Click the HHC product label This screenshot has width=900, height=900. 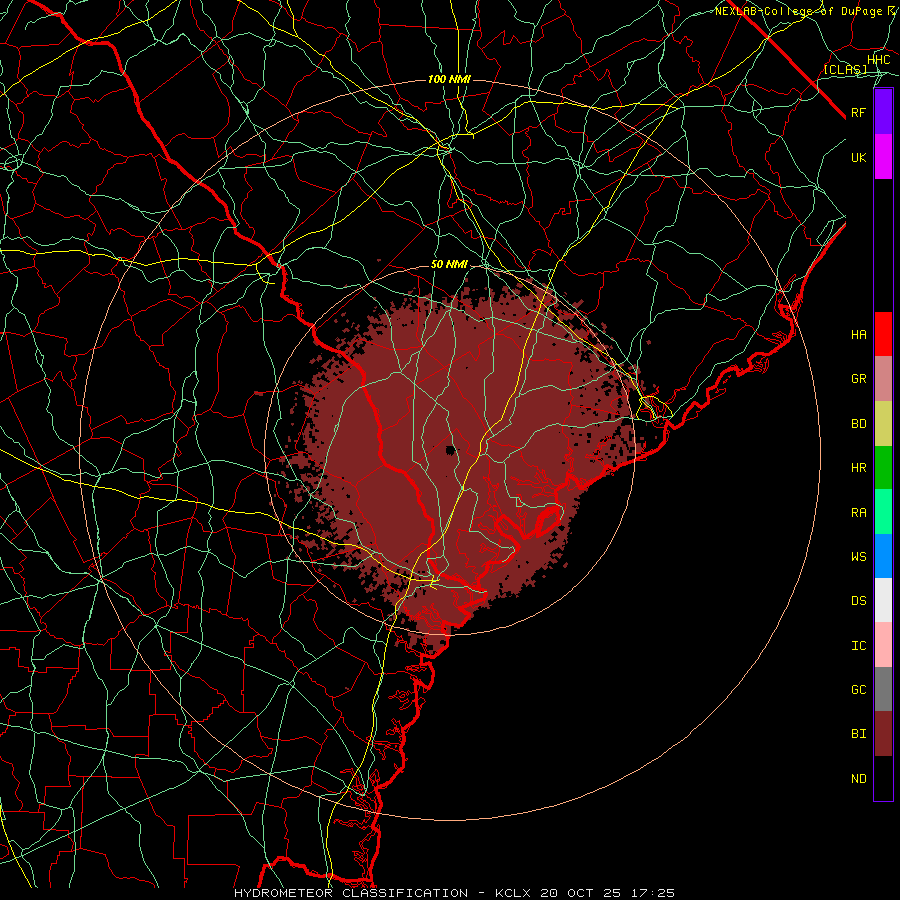pos(878,60)
